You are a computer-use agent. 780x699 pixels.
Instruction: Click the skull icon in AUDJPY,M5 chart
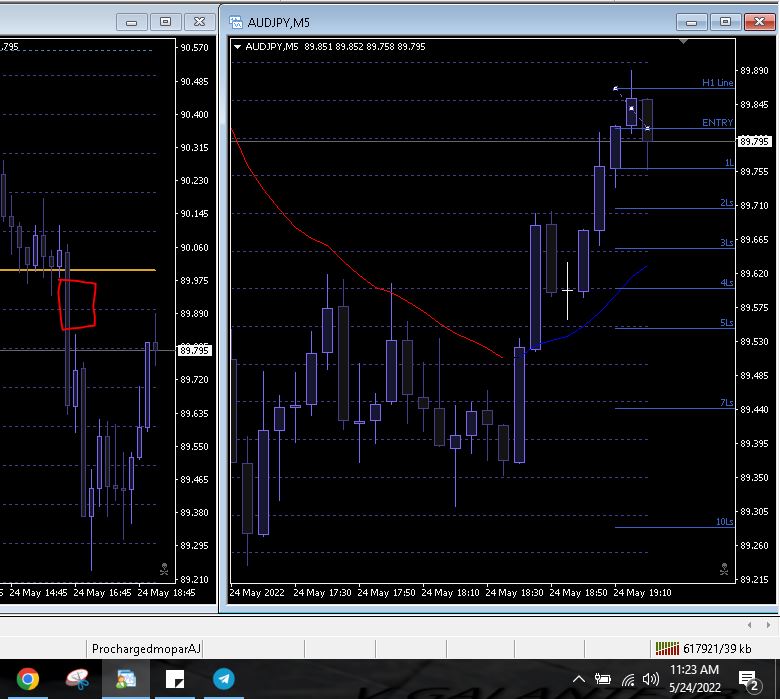click(x=724, y=569)
